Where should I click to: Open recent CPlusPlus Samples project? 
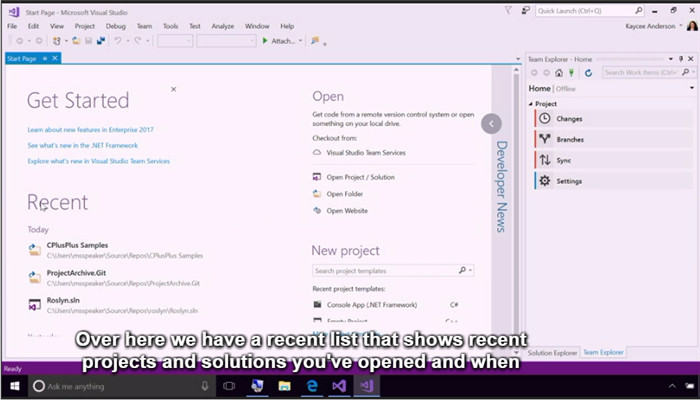pyautogui.click(x=116, y=250)
